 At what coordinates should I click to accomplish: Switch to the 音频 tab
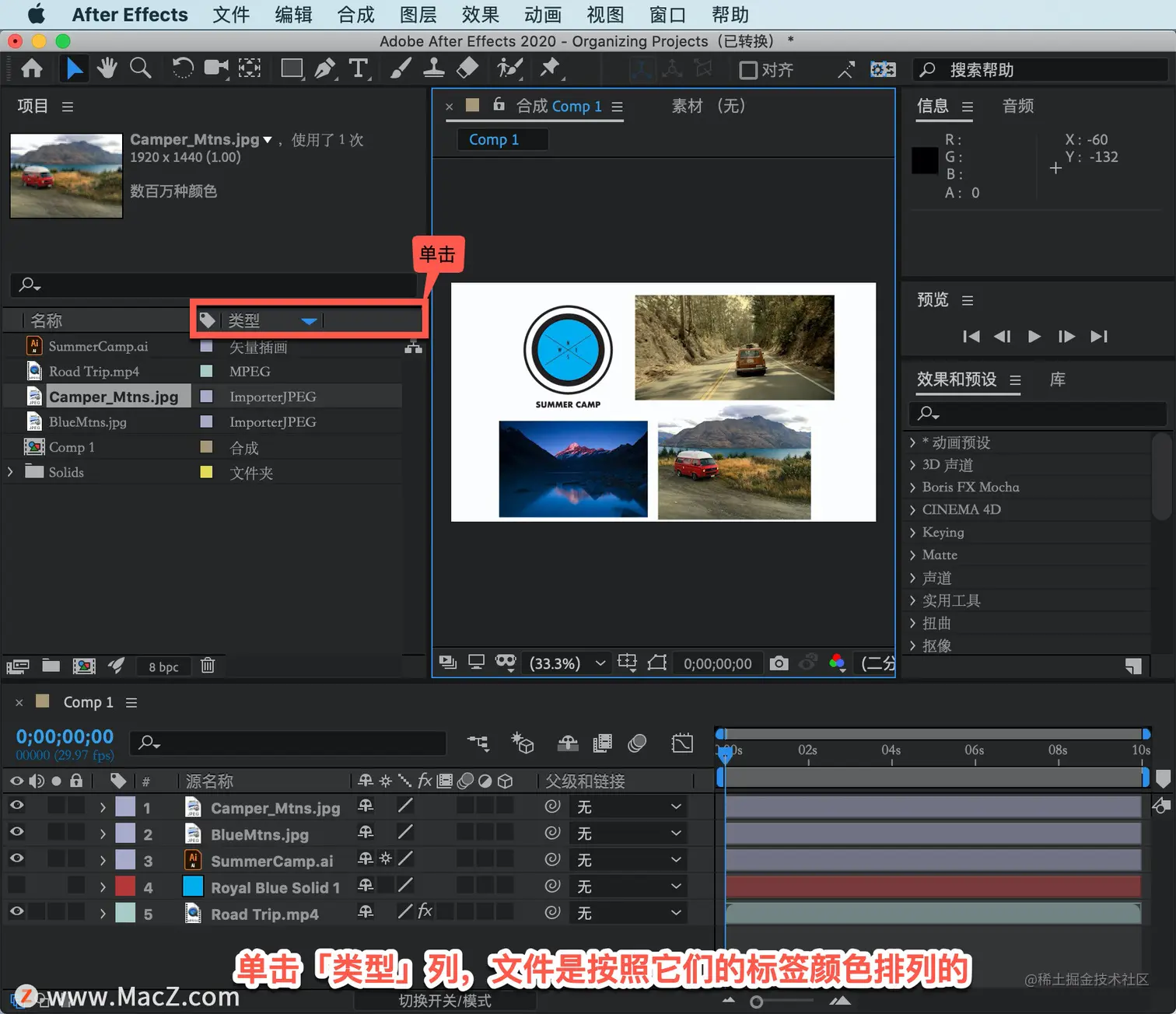[x=1018, y=106]
